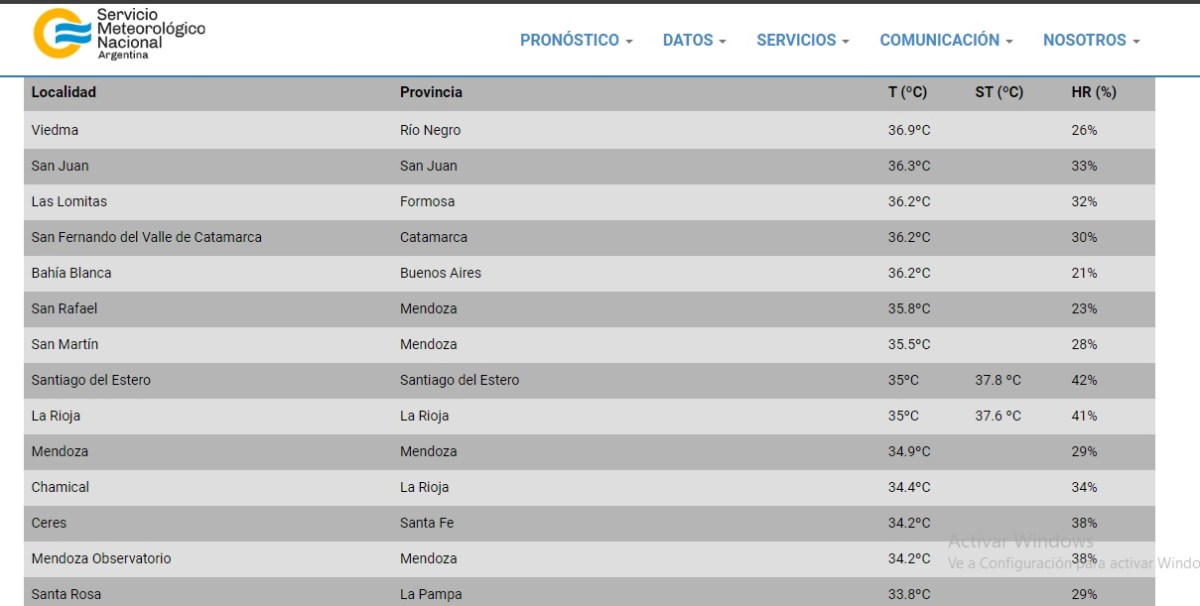Select the Chamical locality row
Screen dimensions: 1200x606
pos(60,487)
